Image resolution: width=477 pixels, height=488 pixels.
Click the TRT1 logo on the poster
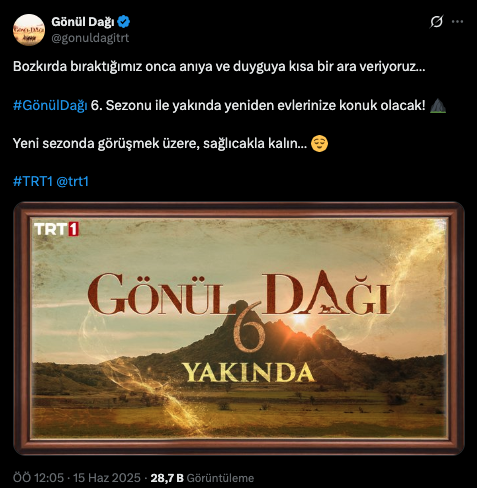point(56,229)
